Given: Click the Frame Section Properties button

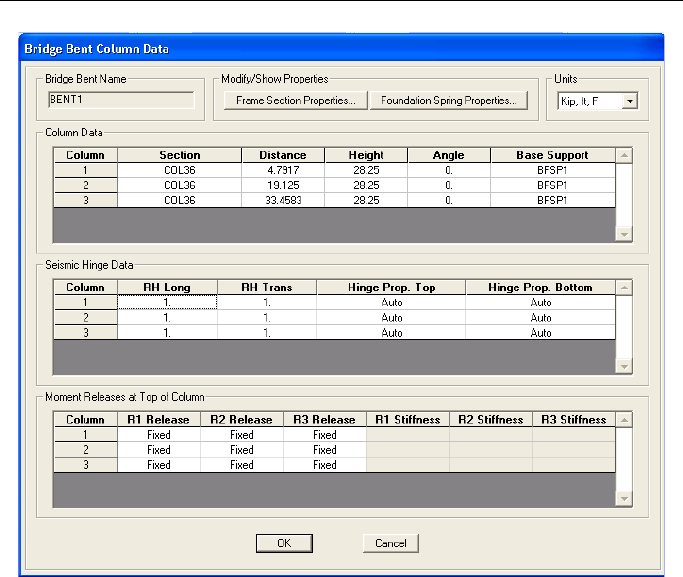Looking at the screenshot, I should 296,100.
